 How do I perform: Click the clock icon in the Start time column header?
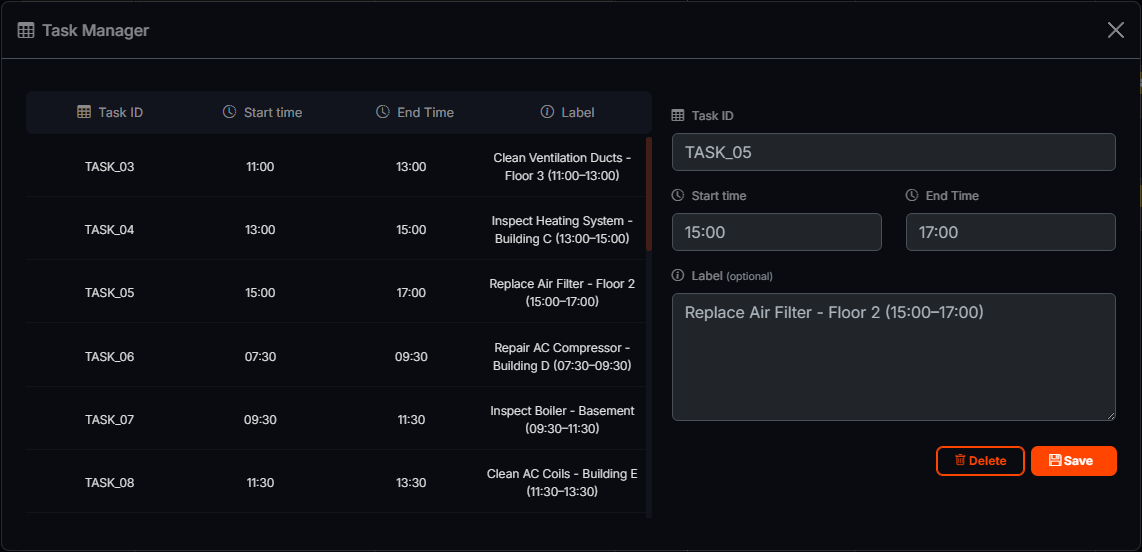[230, 112]
